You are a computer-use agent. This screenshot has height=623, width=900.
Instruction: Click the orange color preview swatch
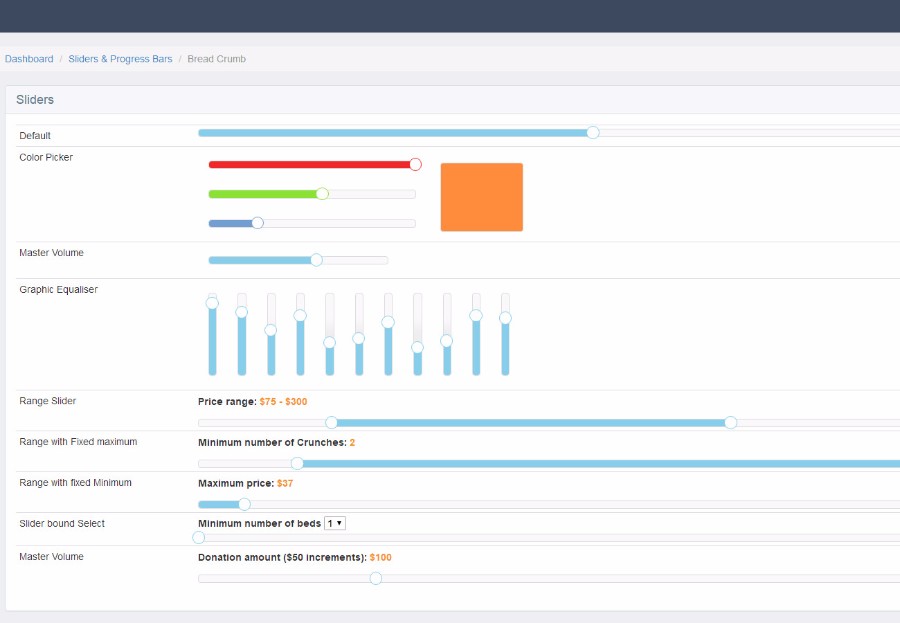click(x=482, y=197)
